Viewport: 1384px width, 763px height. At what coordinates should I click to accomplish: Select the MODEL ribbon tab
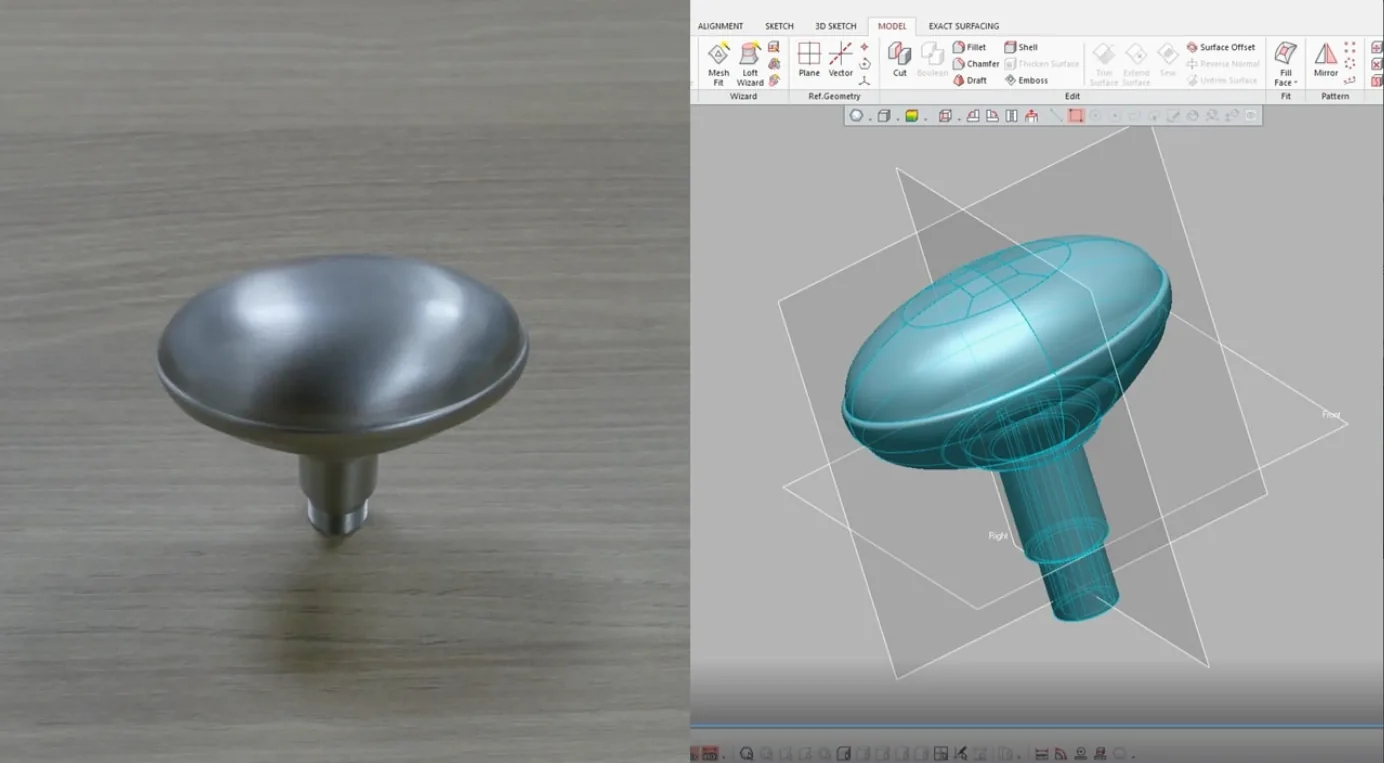pos(892,26)
